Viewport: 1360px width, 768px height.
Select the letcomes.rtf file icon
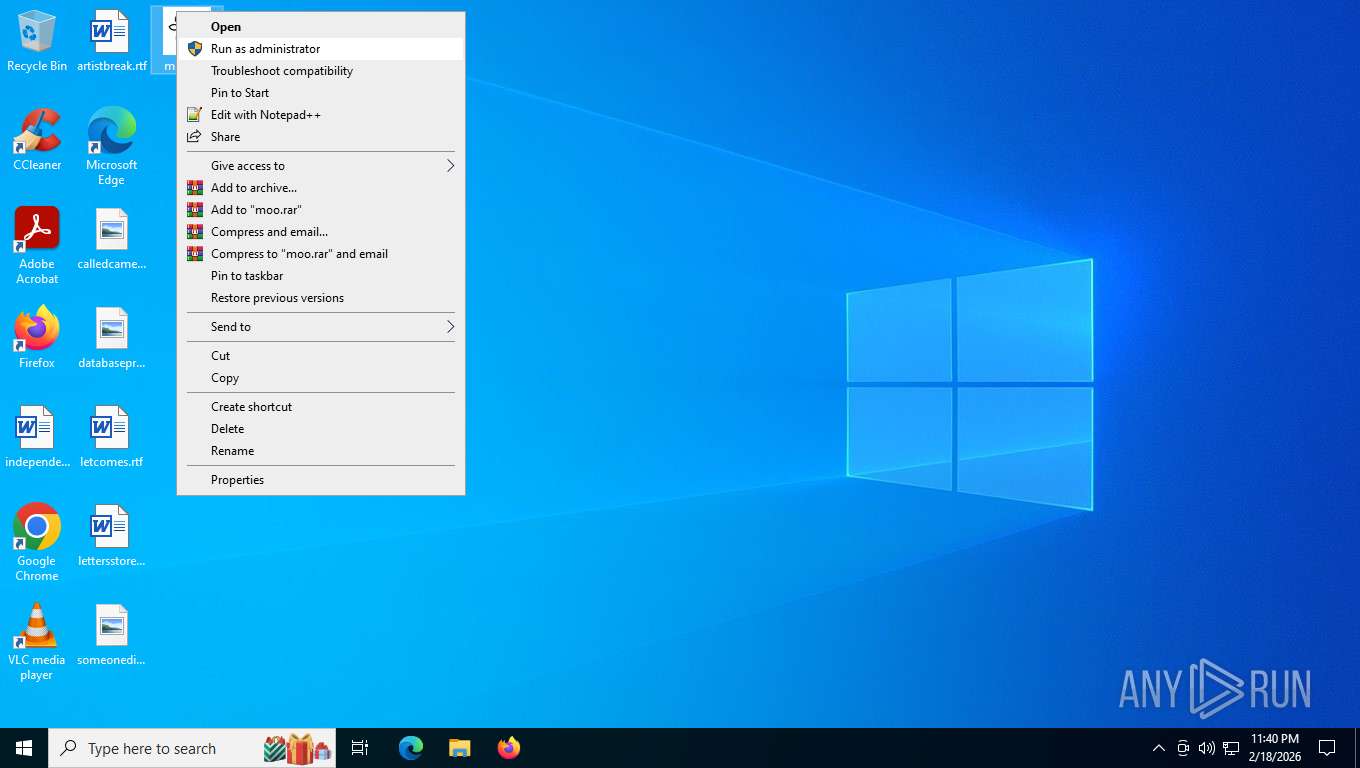coord(111,437)
